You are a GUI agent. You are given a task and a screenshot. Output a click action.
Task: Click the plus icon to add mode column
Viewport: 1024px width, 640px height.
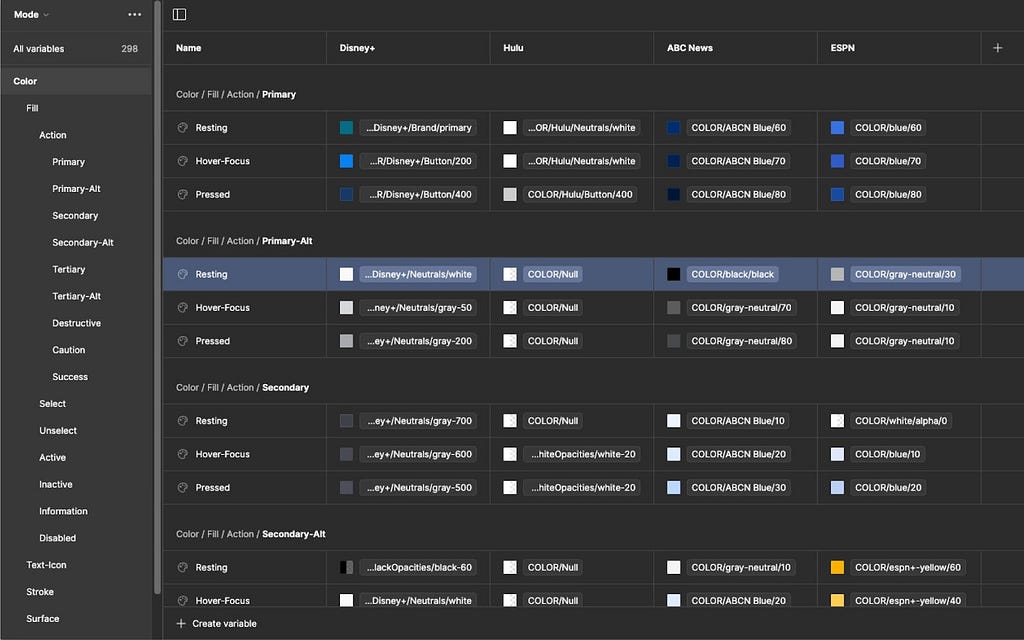tap(997, 48)
